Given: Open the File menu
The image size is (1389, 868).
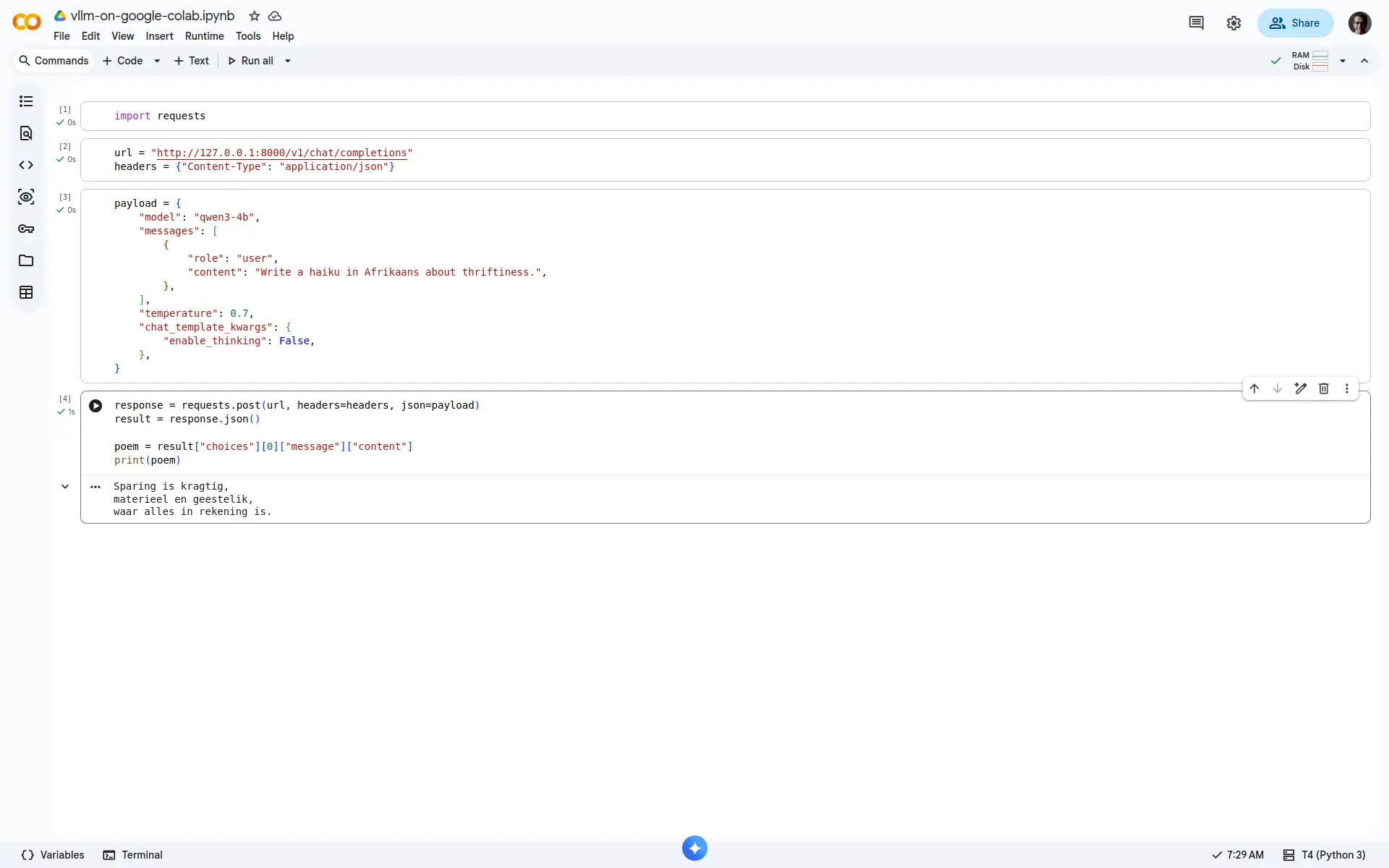Looking at the screenshot, I should pyautogui.click(x=61, y=36).
